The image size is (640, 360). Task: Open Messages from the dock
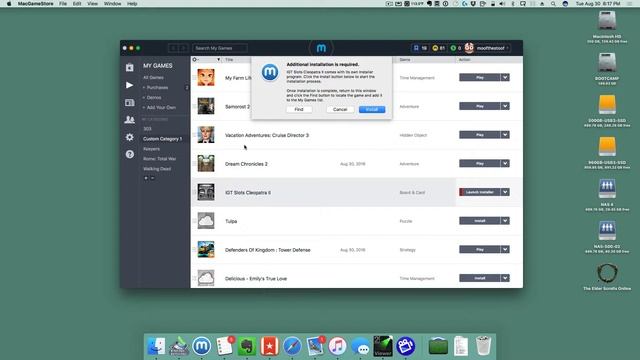(361, 347)
